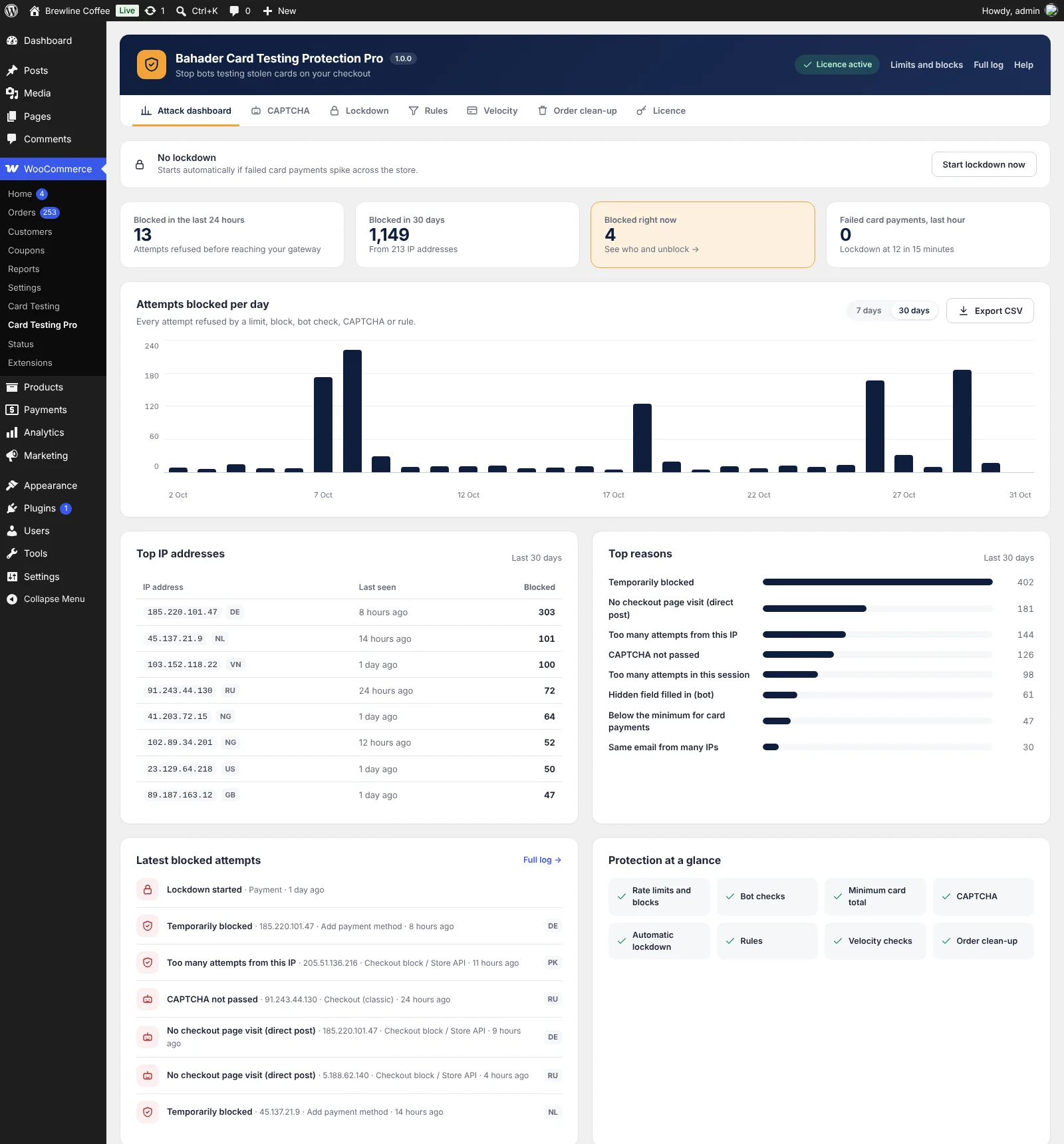Open the Dashboard sidebar icon
Image resolution: width=1064 pixels, height=1144 pixels.
(x=12, y=41)
